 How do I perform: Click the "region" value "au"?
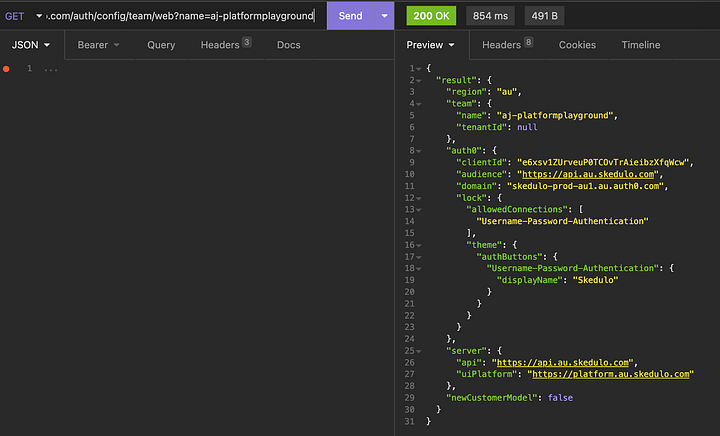507,92
